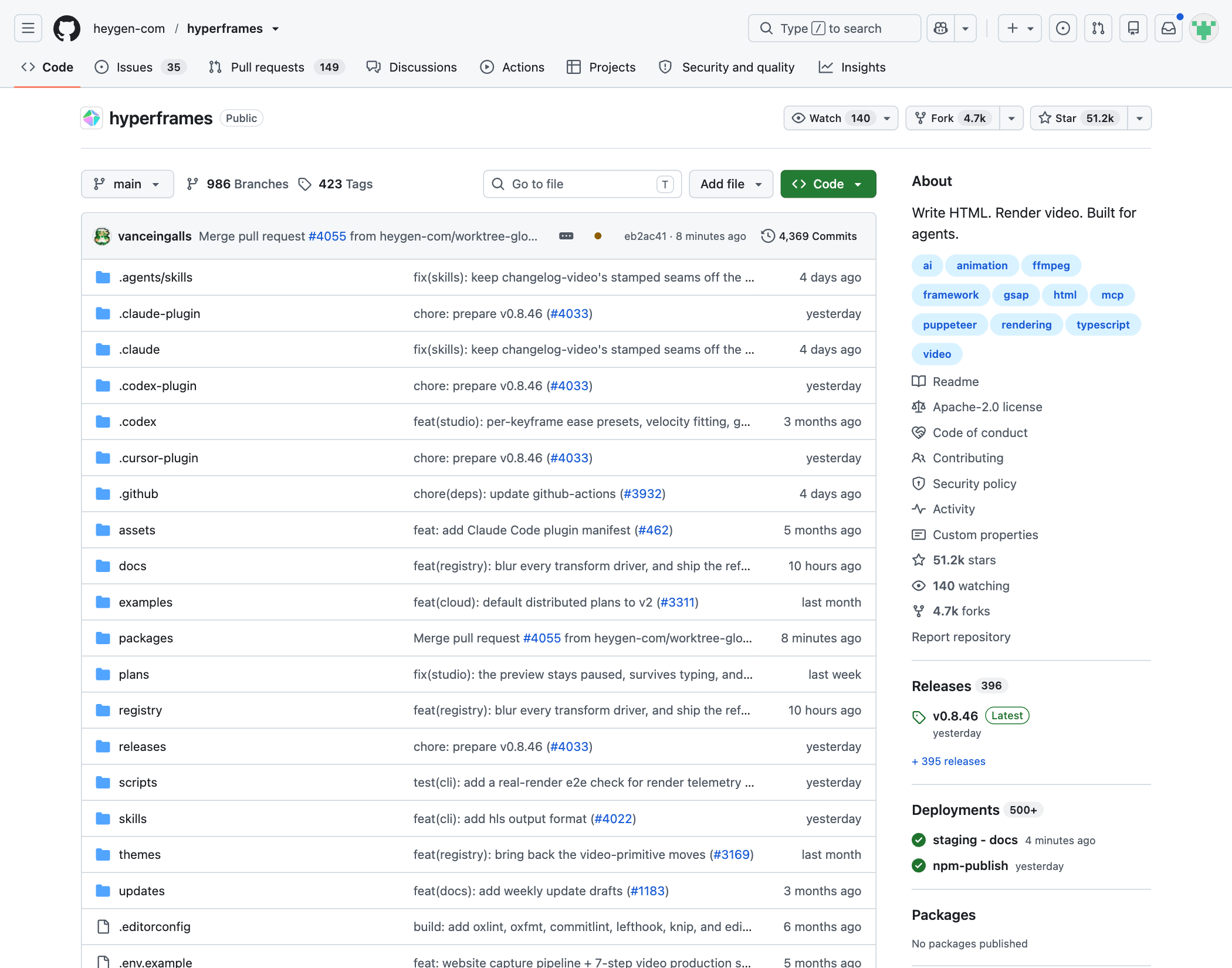Image resolution: width=1232 pixels, height=968 pixels.
Task: Open the green Code dropdown
Action: [828, 184]
